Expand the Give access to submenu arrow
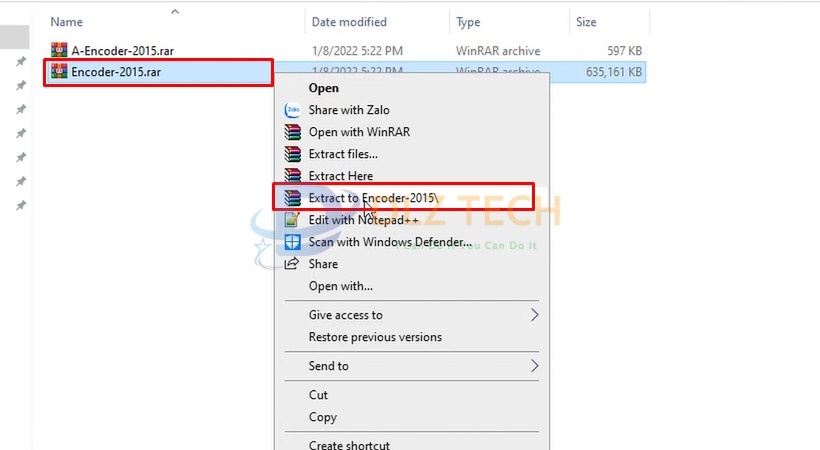 pos(534,314)
